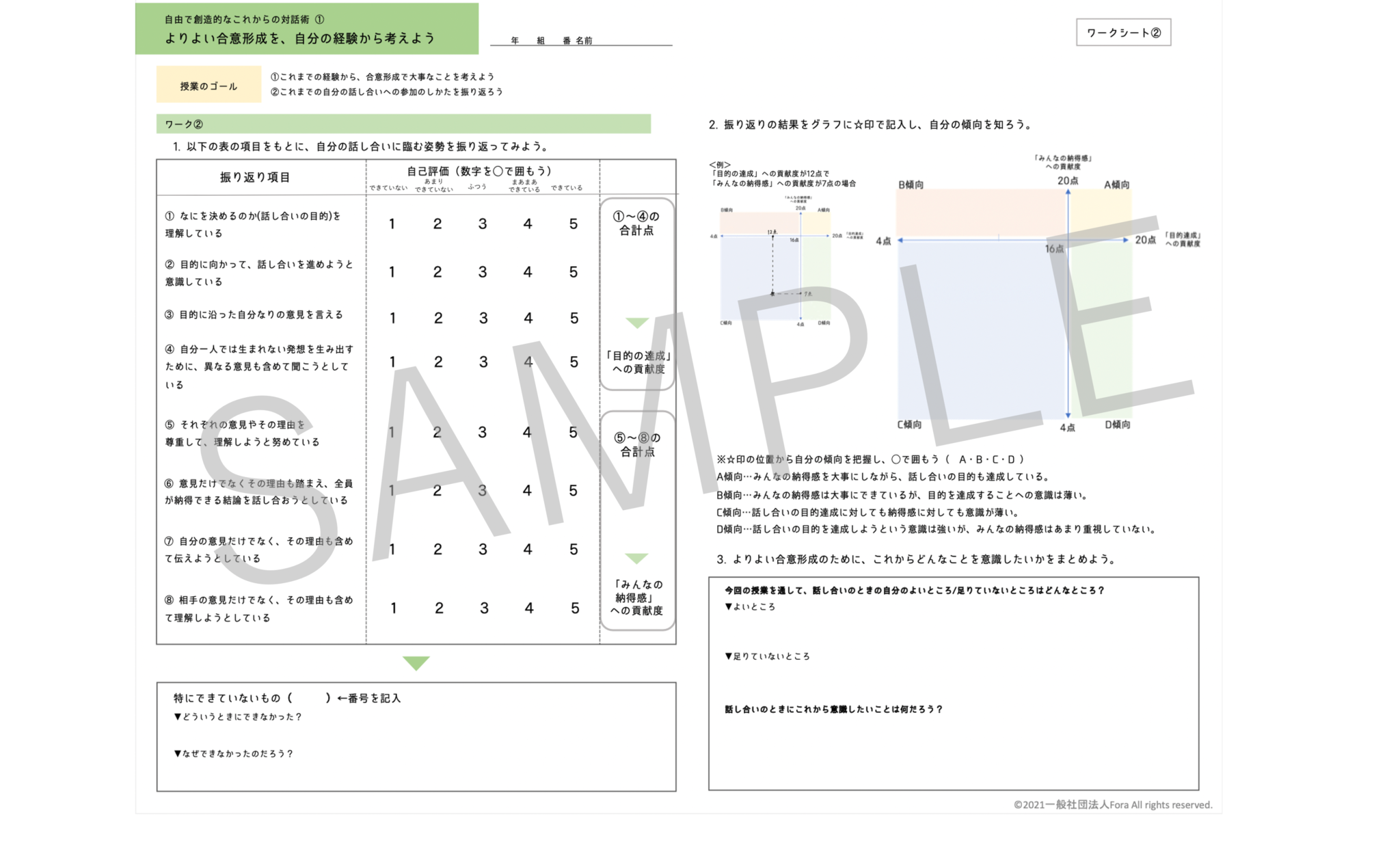1400x847 pixels.
Task: Click the yellow 授業のゴール box
Action: 208,85
